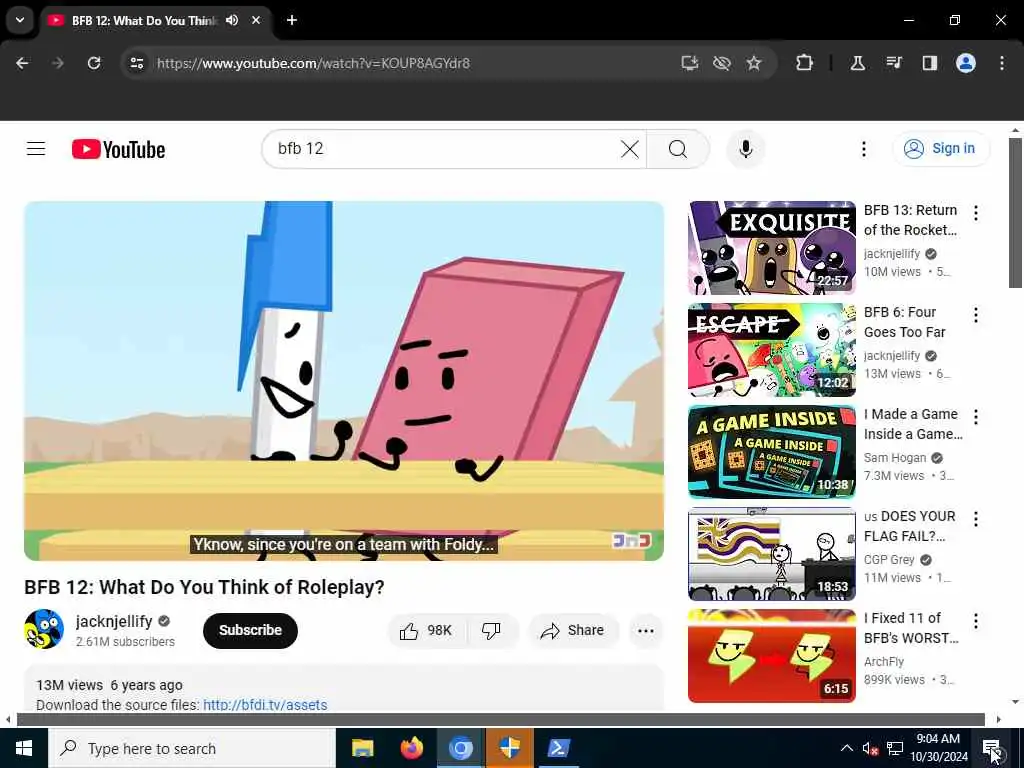Open the jacknjellify channel avatar

(x=44, y=630)
